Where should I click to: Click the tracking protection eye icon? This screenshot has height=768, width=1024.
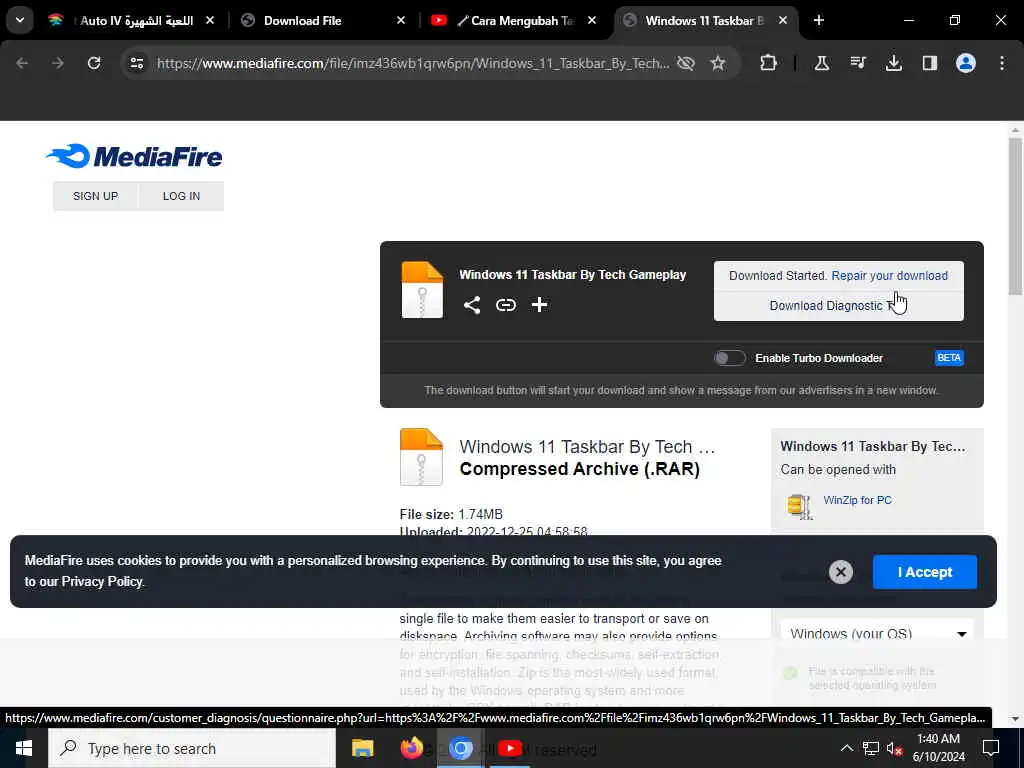686,63
